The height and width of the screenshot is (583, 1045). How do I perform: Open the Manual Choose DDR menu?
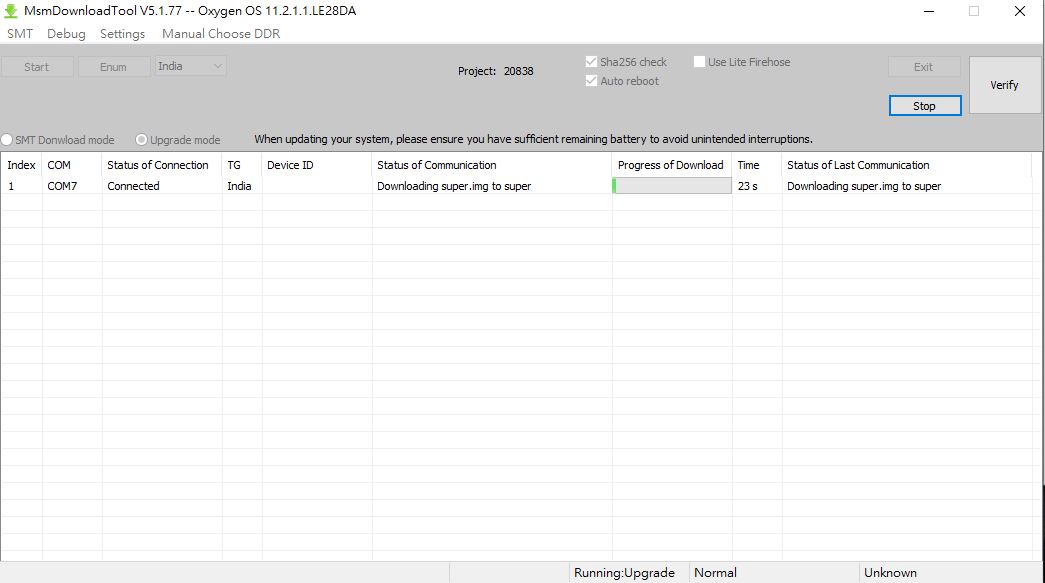[221, 34]
